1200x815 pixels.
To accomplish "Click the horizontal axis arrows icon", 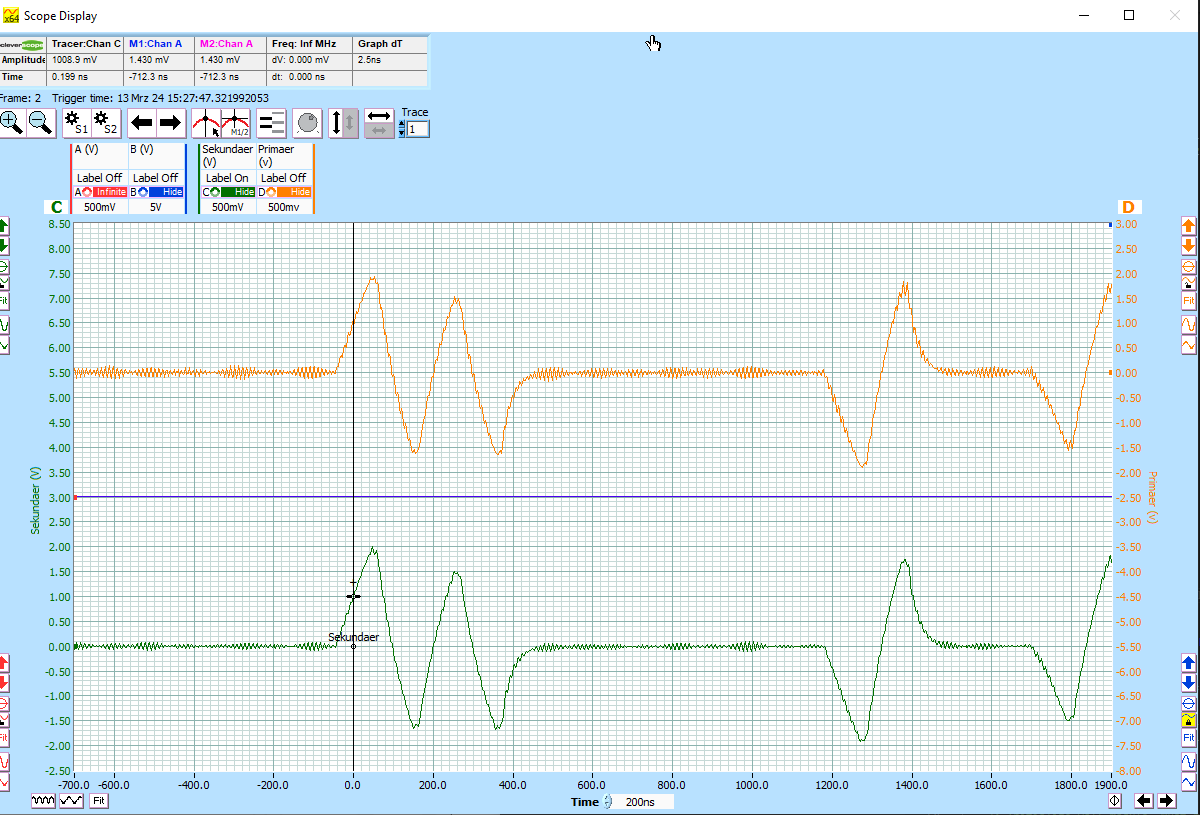I will pos(379,123).
